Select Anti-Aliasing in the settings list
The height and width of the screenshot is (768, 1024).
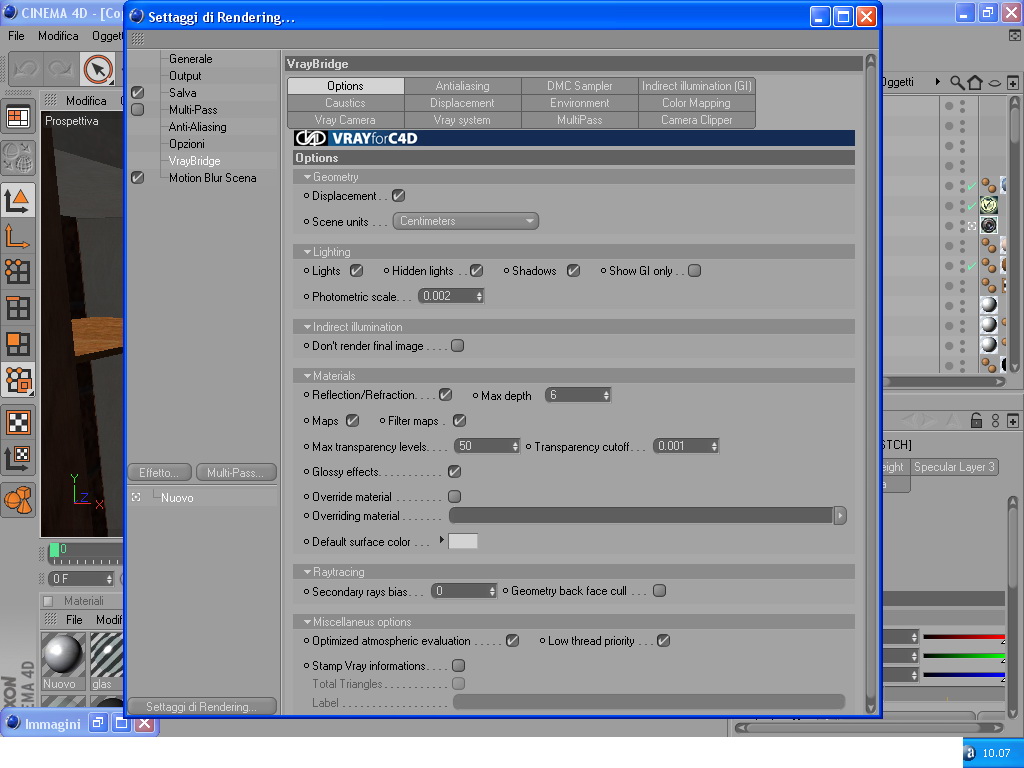[197, 127]
